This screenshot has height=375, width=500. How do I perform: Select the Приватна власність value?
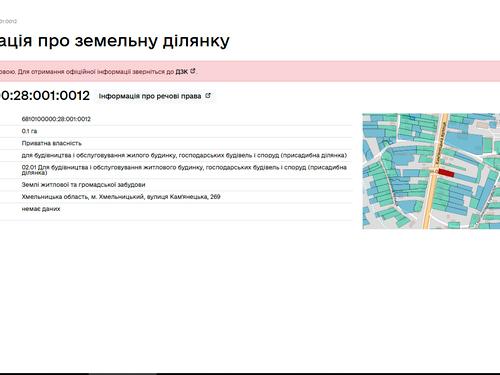[x=52, y=143]
